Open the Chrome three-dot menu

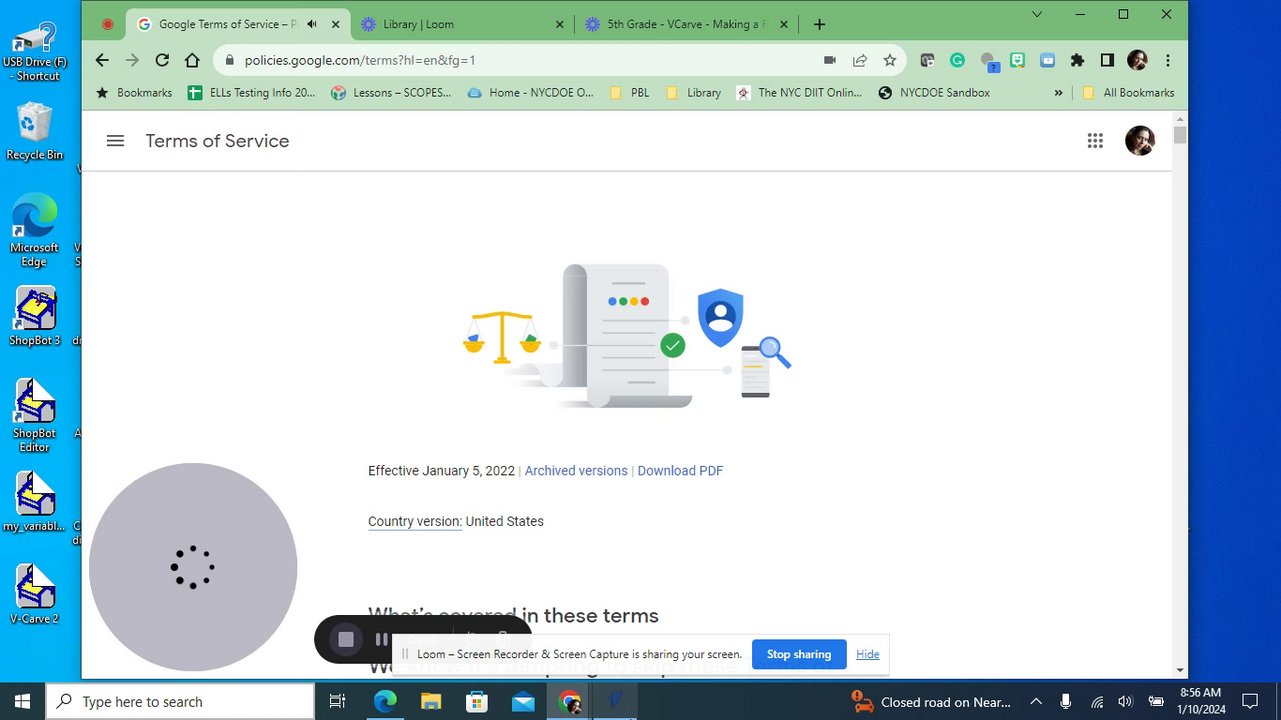[x=1167, y=60]
